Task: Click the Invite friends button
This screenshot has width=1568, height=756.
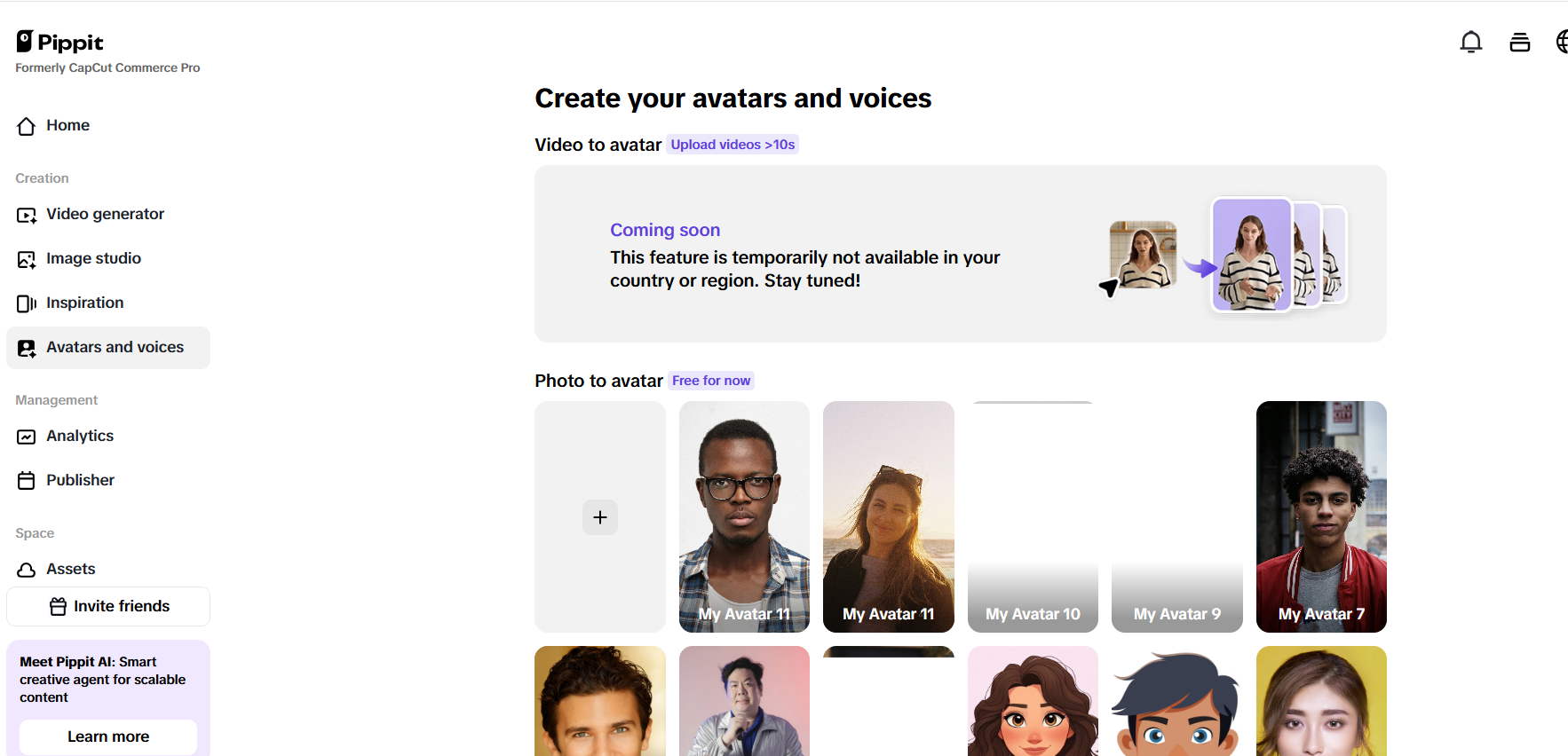Action: pyautogui.click(x=108, y=607)
